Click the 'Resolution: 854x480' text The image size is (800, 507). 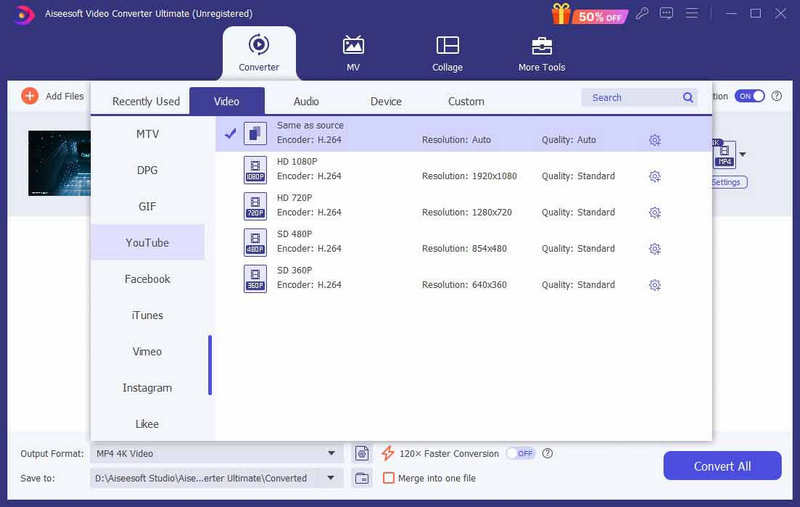pyautogui.click(x=464, y=248)
